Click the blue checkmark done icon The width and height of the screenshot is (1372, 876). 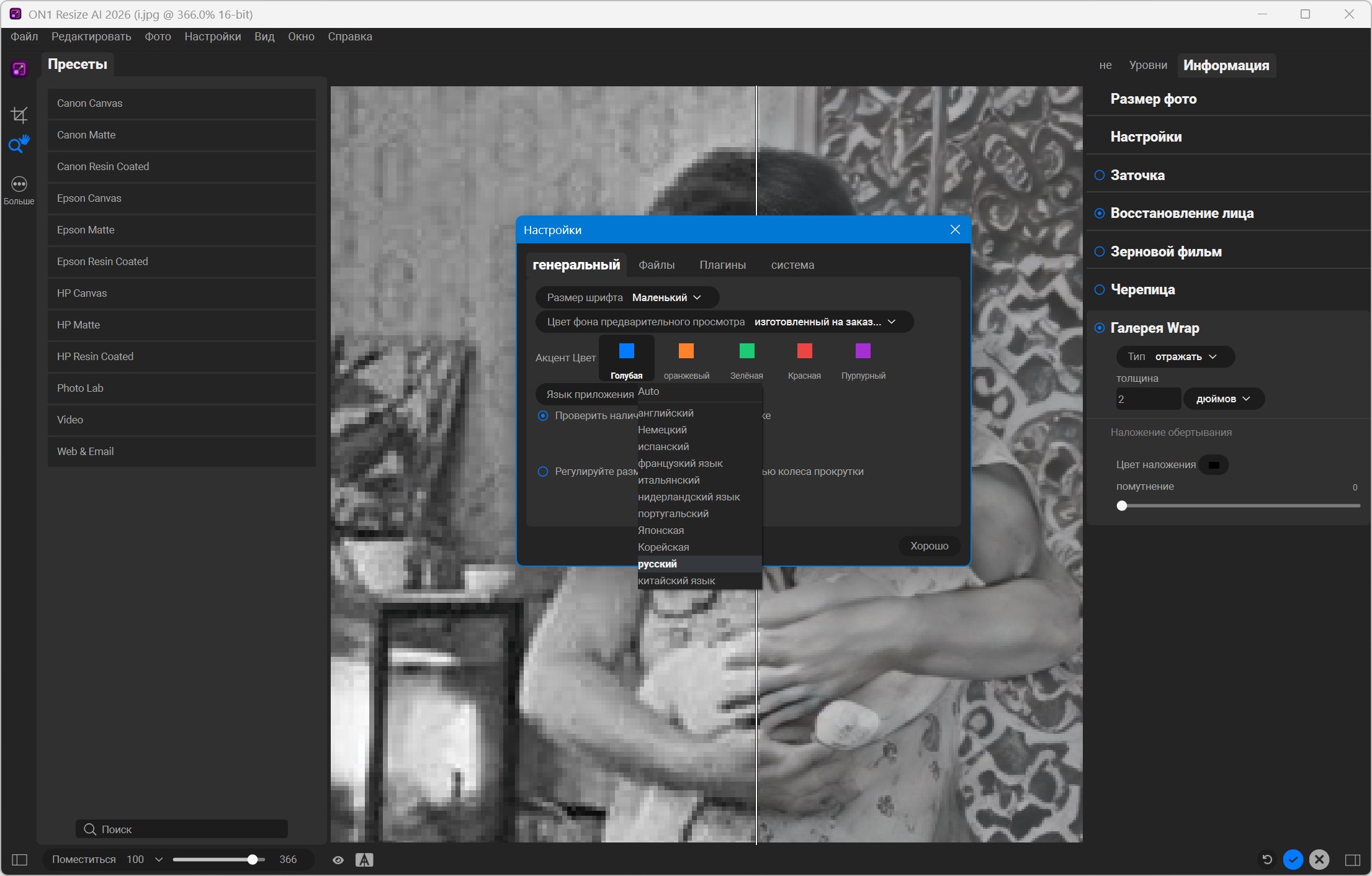coord(1293,859)
